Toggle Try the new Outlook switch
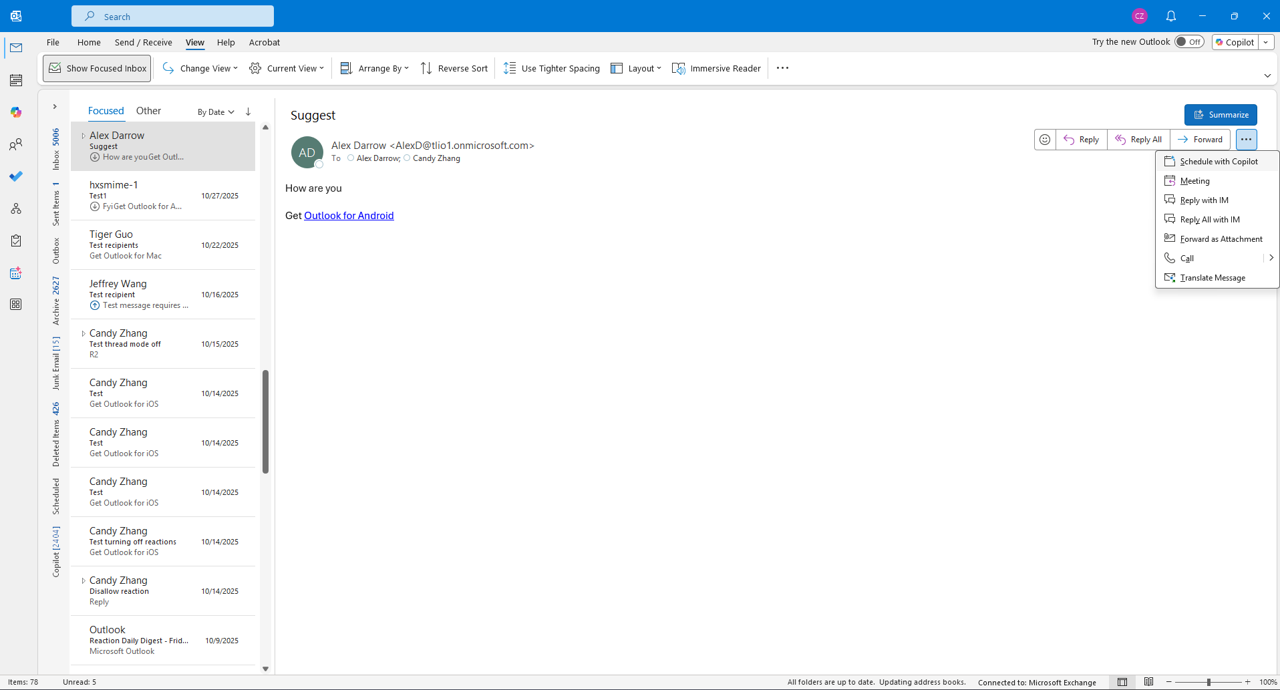The image size is (1280, 690). [x=1188, y=42]
